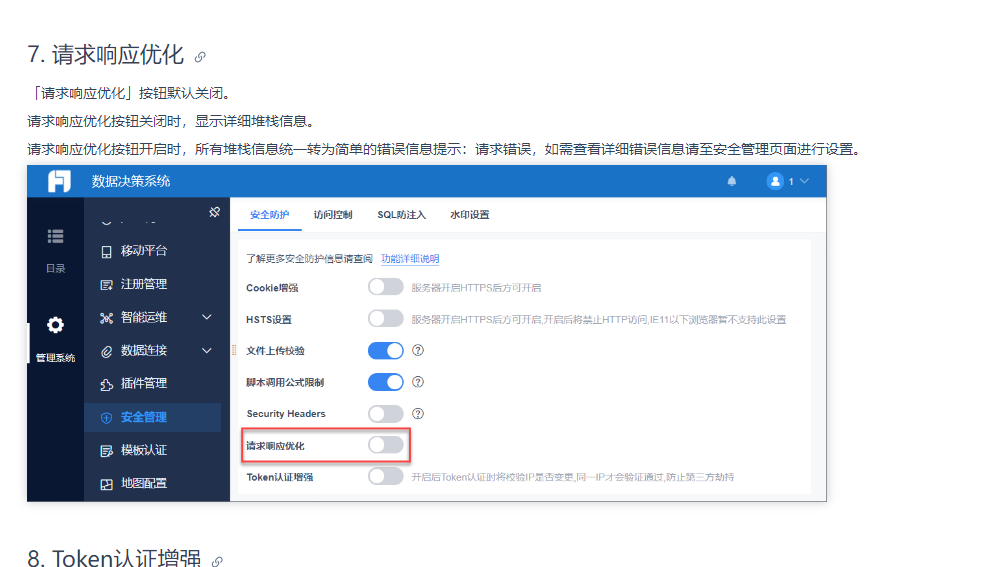The height and width of the screenshot is (567, 1001).
Task: Click the 插件管理 puzzle icon
Action: click(x=107, y=384)
